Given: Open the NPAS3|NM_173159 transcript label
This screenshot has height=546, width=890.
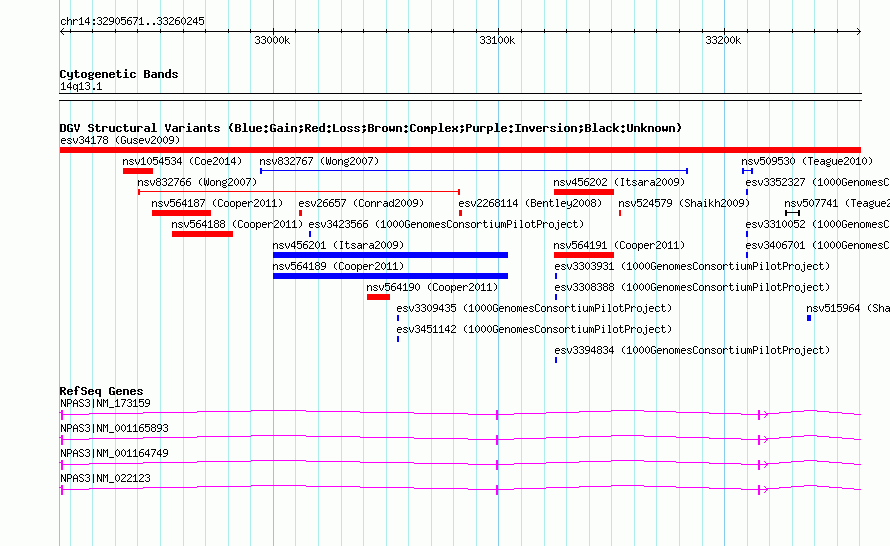Looking at the screenshot, I should 105,404.
